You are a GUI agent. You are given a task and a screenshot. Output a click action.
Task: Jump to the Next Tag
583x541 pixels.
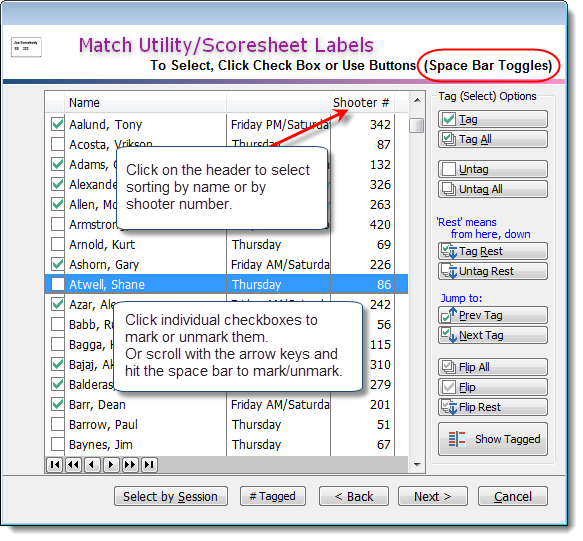492,335
